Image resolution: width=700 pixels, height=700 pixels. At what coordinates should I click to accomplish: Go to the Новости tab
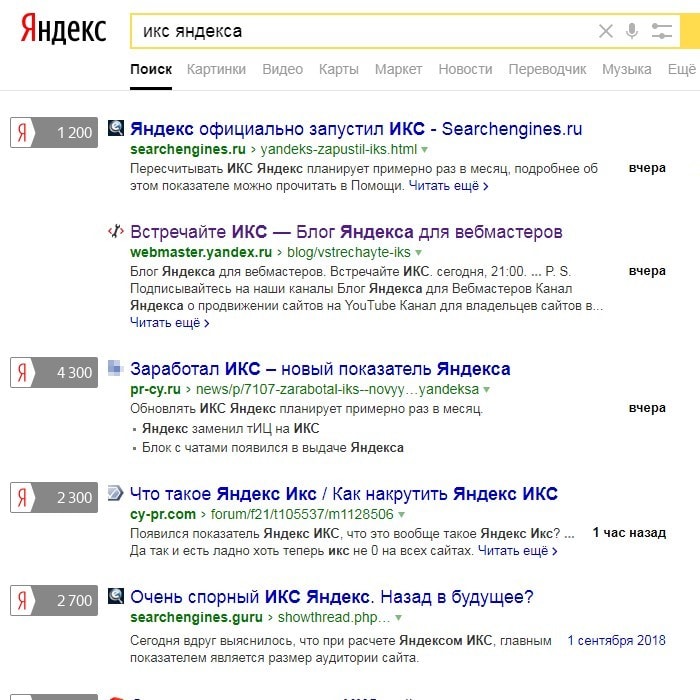pos(465,69)
